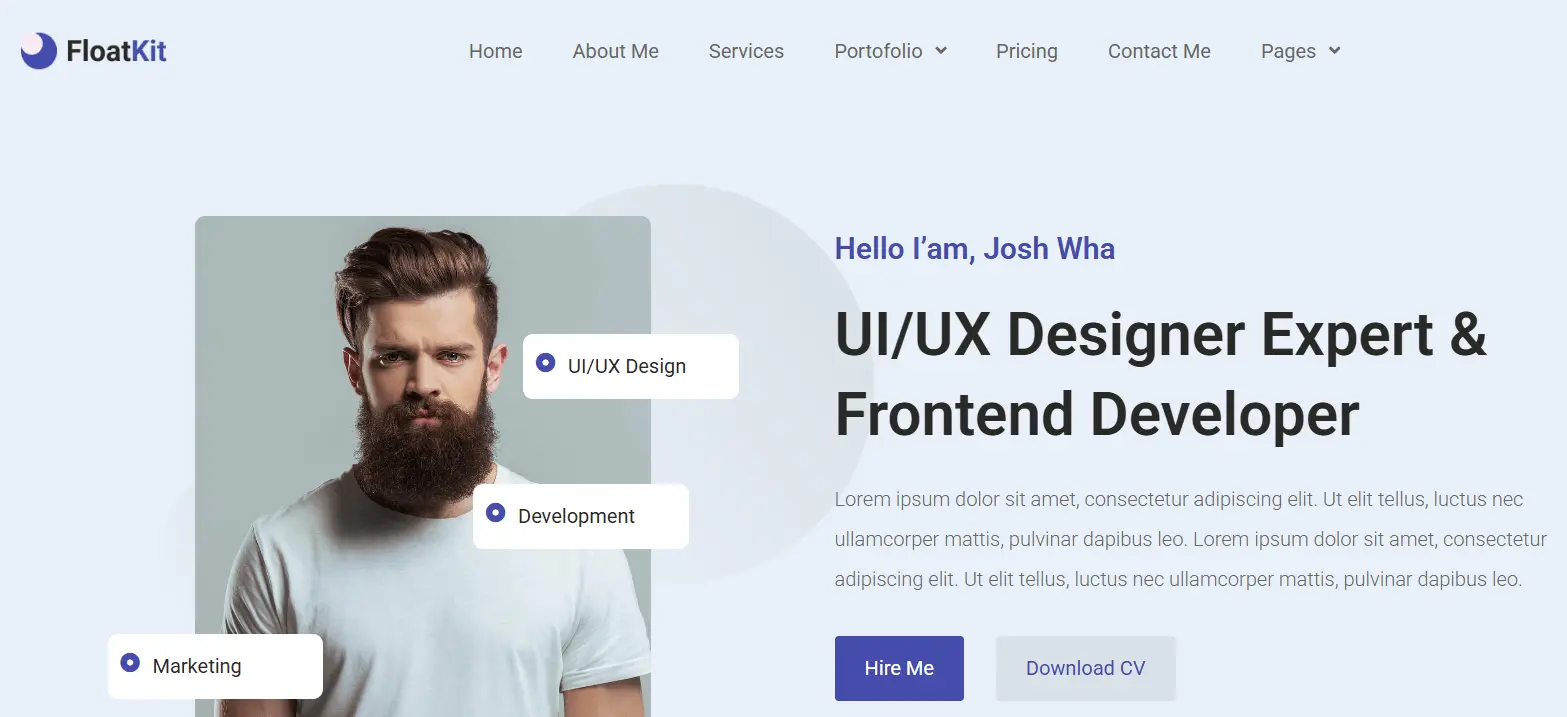
Task: Open the About Me page
Action: [616, 51]
